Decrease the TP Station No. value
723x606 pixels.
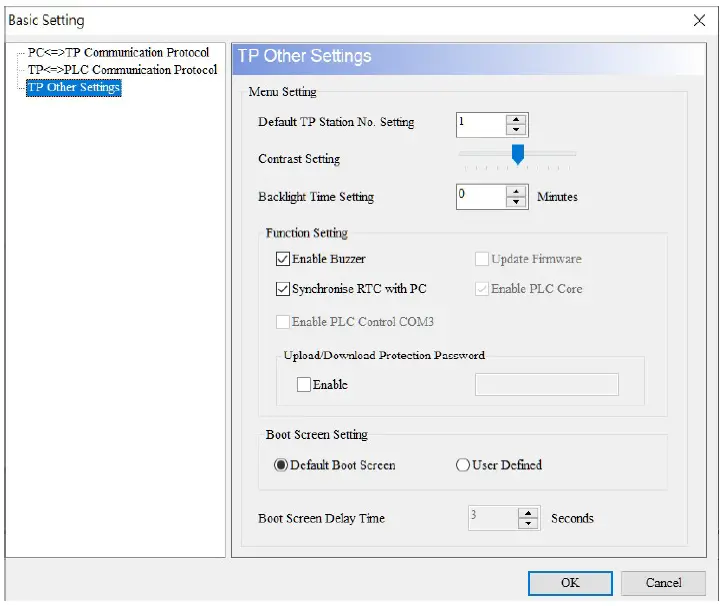(x=516, y=130)
